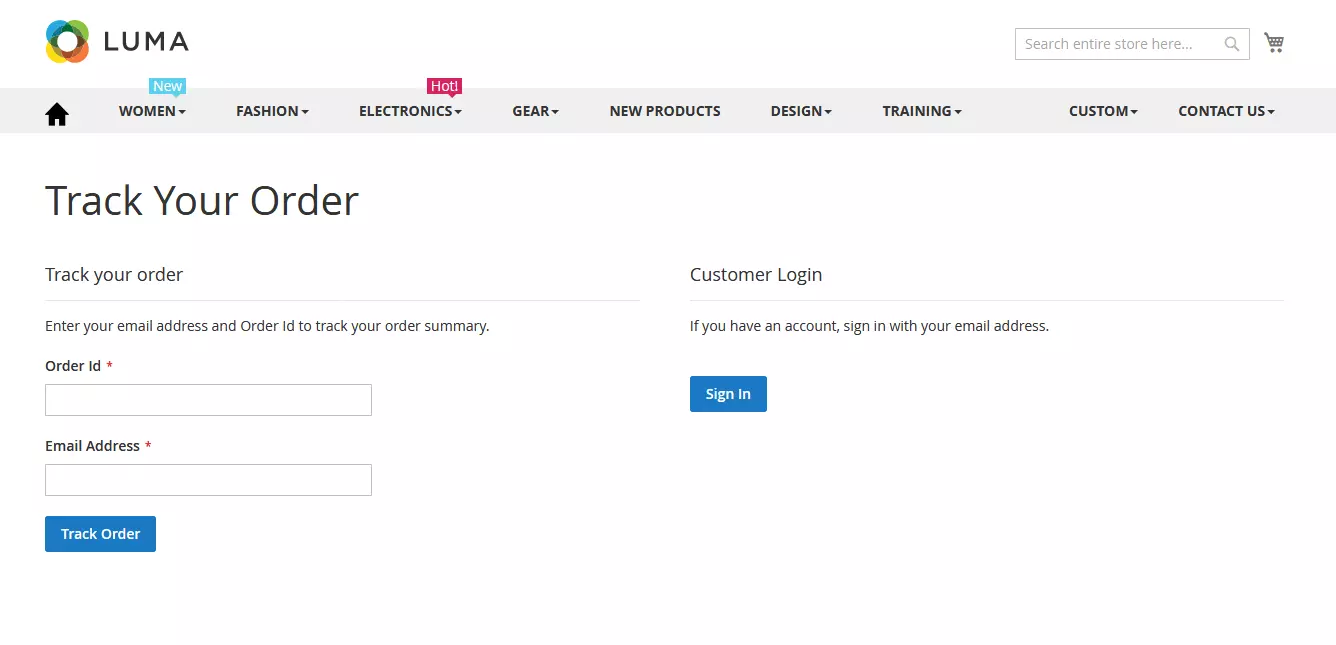The height and width of the screenshot is (645, 1336).
Task: Expand the Women menu
Action: coord(152,111)
